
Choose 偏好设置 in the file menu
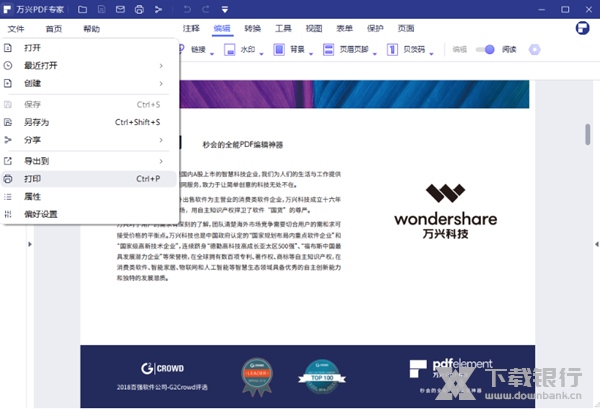click(x=89, y=214)
